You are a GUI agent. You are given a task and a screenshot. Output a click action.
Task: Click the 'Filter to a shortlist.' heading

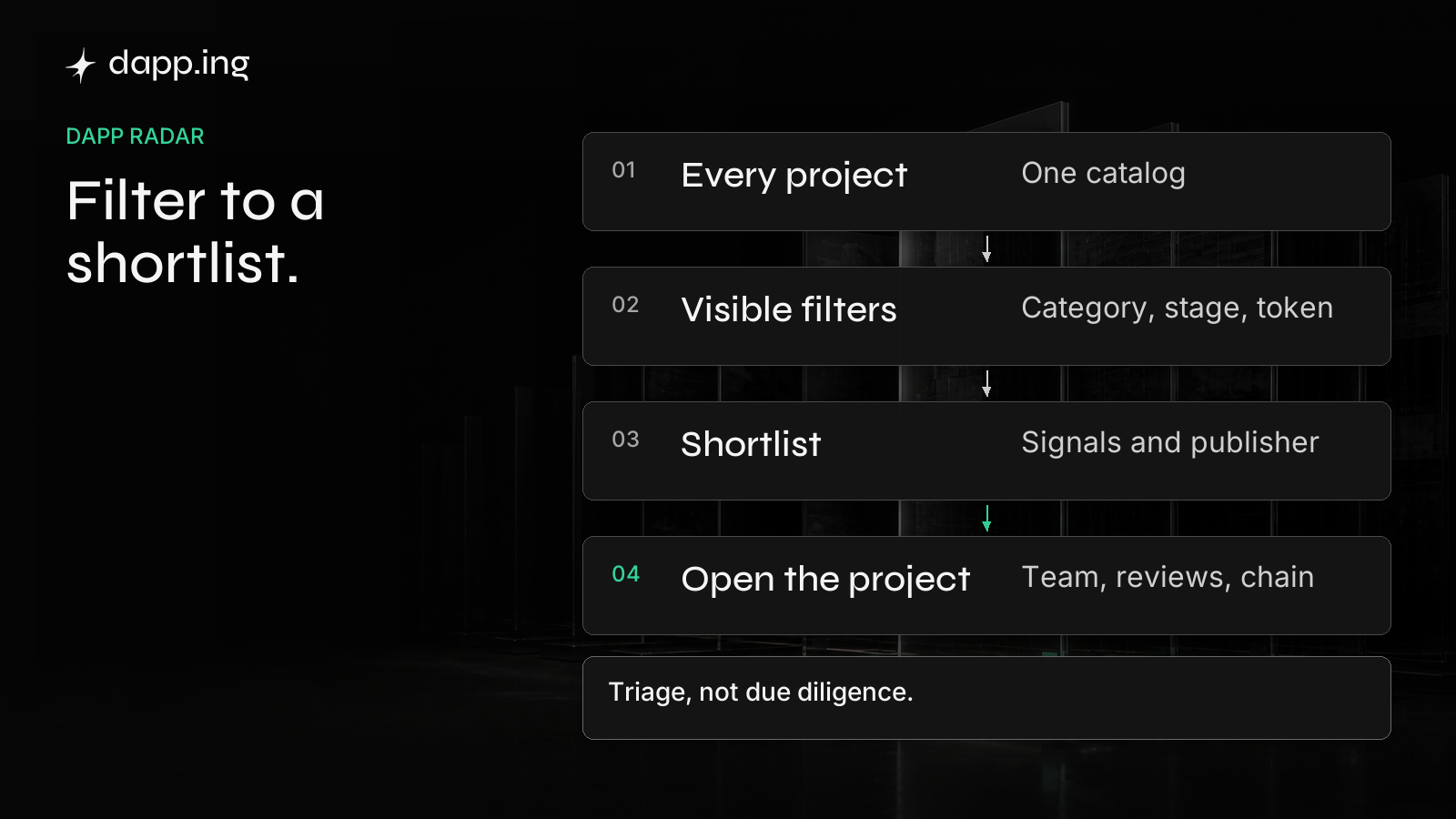(196, 232)
